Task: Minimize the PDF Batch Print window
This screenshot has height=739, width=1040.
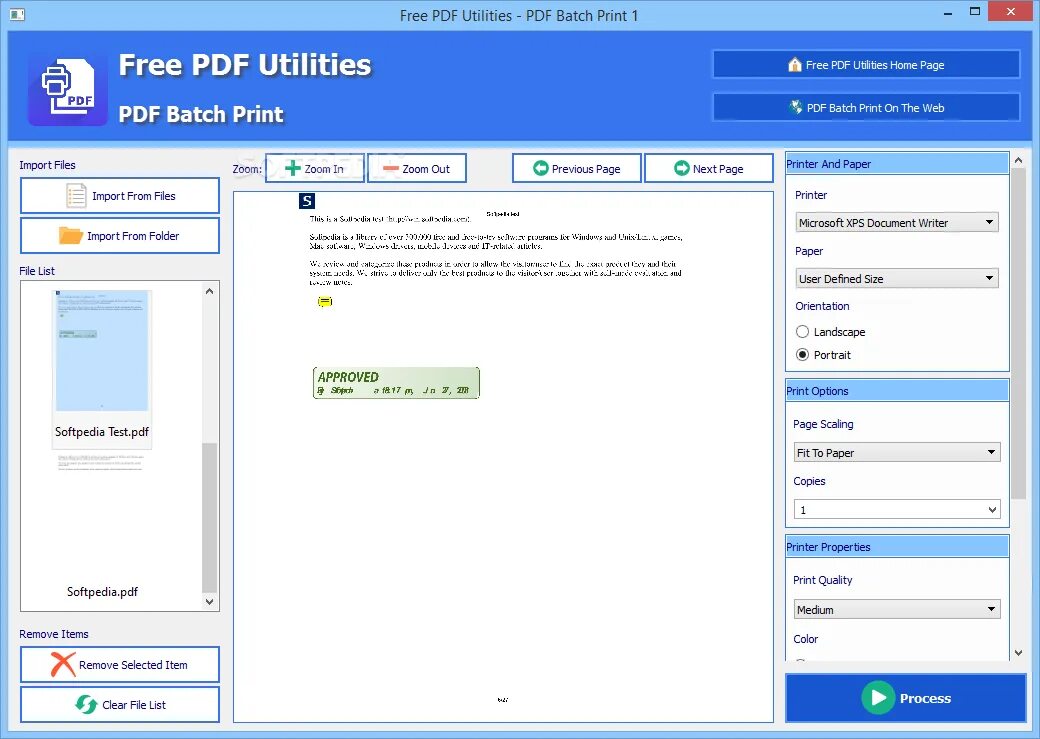Action: point(948,13)
